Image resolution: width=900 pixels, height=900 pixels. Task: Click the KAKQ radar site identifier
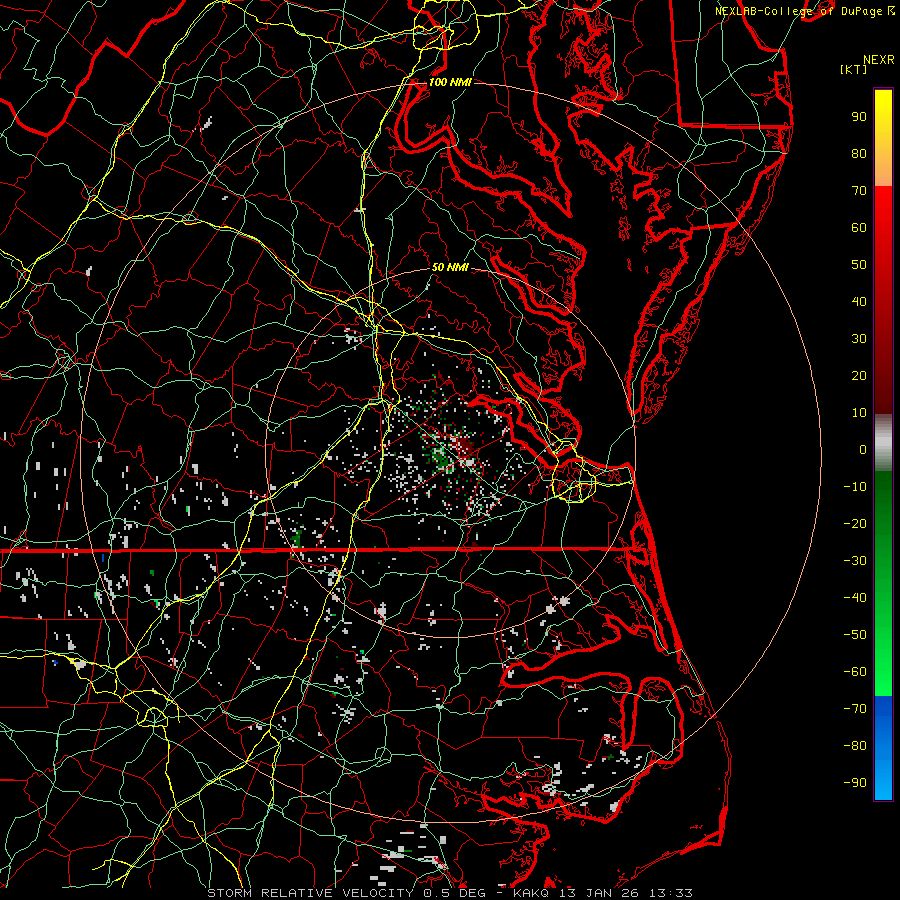pos(532,893)
